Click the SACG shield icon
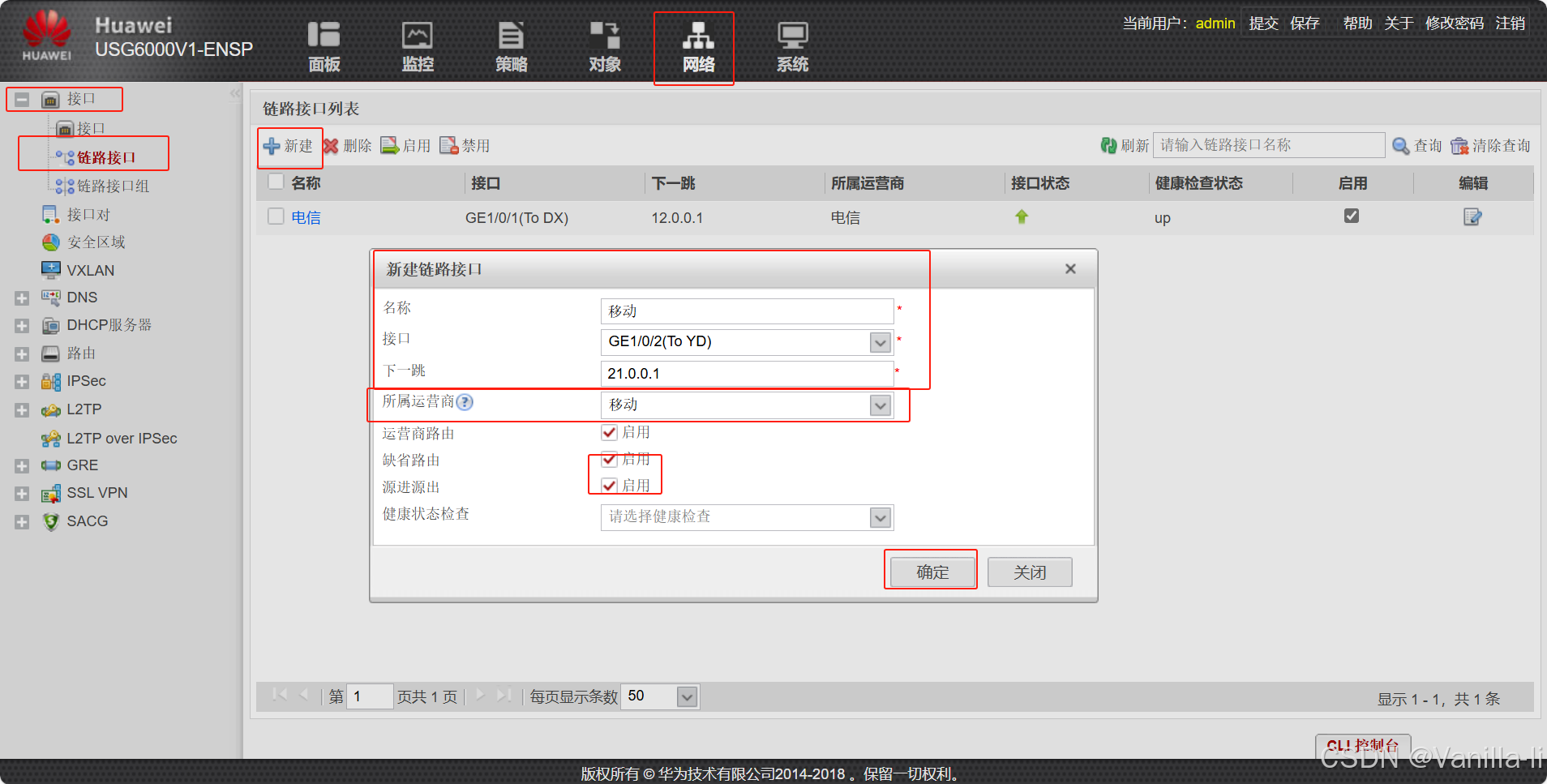Image resolution: width=1547 pixels, height=784 pixels. [51, 521]
